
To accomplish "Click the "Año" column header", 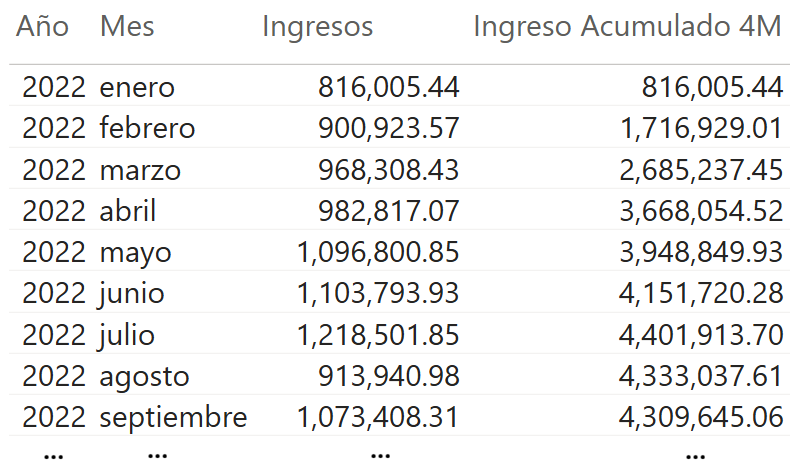I will coord(43,27).
